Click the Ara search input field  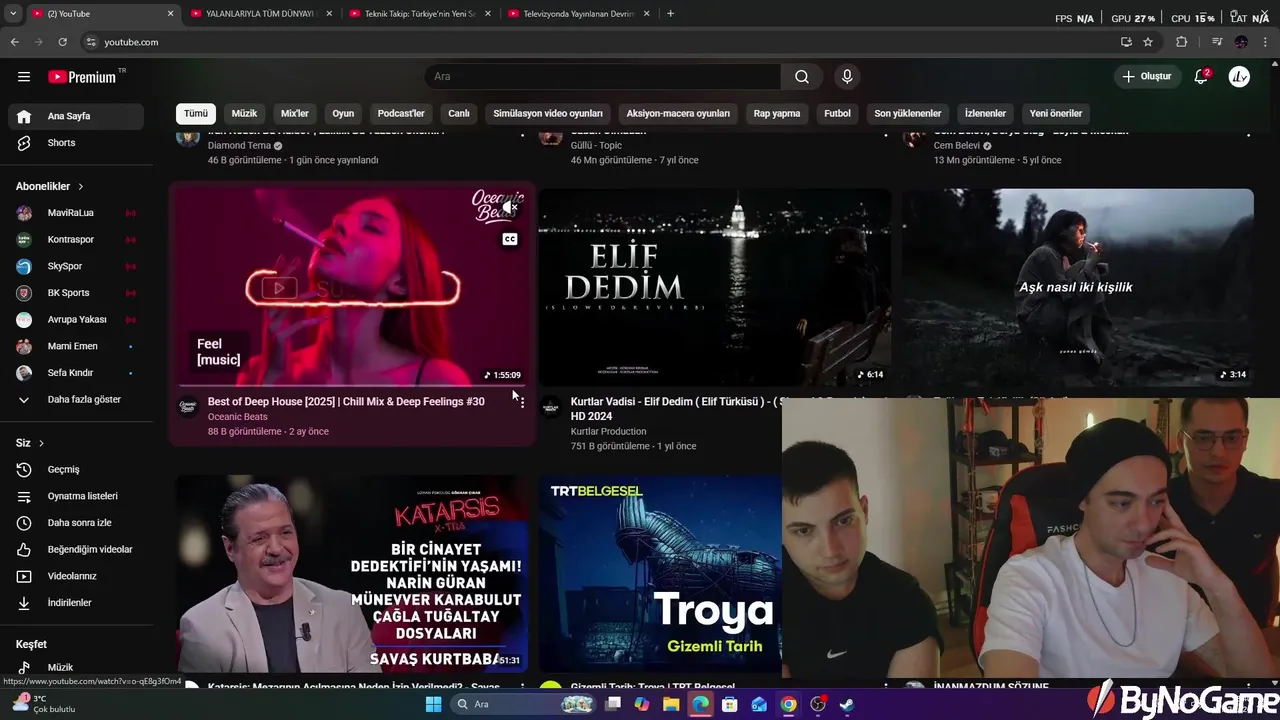(603, 77)
